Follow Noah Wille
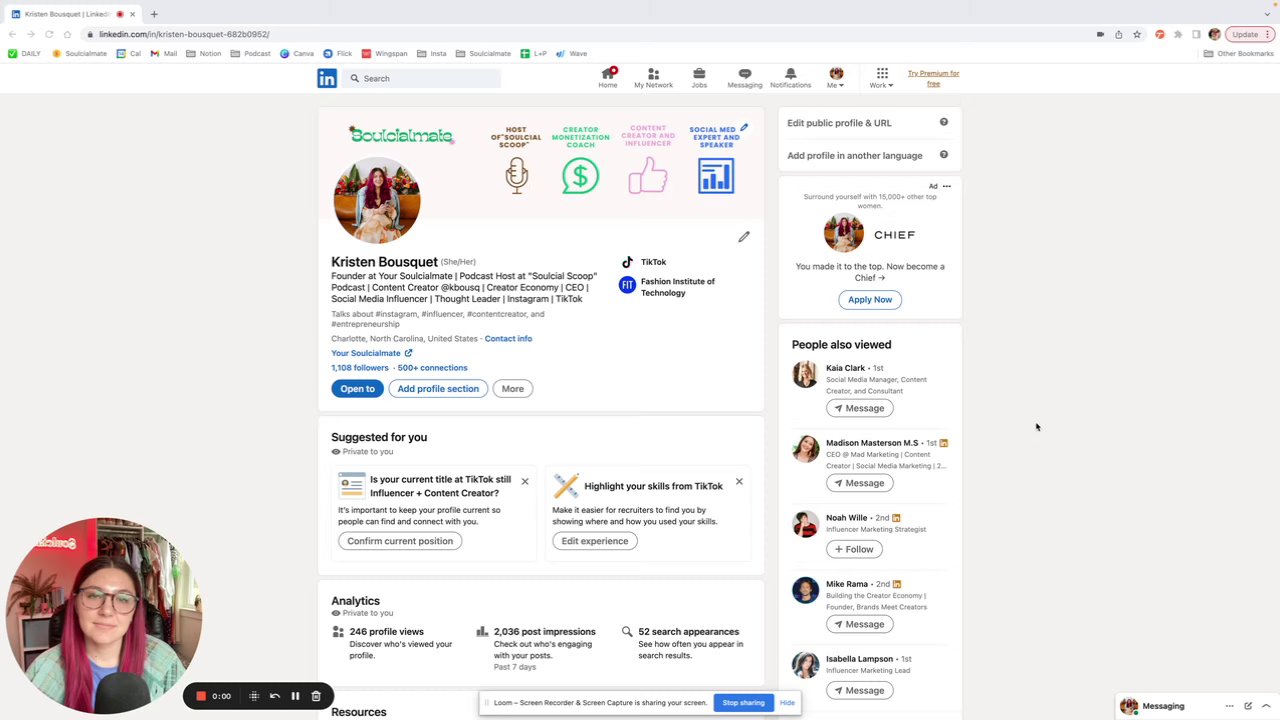This screenshot has width=1280, height=720. [x=854, y=549]
